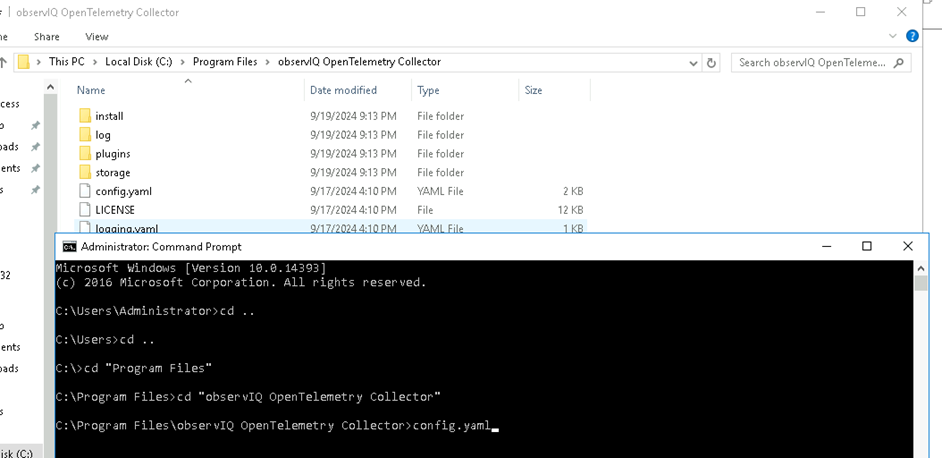Viewport: 942px width, 458px height.
Task: Refresh the current folder view
Action: tap(711, 62)
